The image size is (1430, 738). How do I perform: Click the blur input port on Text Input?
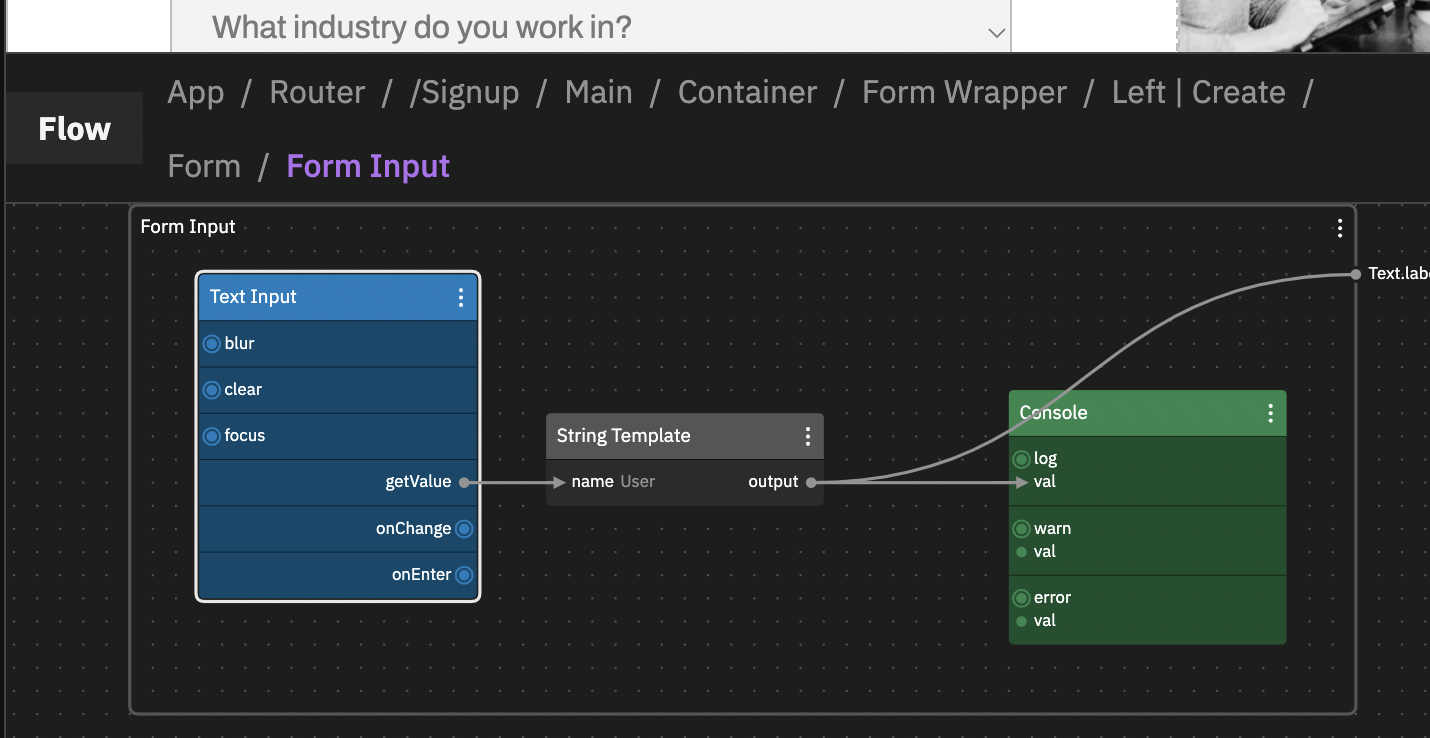[212, 343]
